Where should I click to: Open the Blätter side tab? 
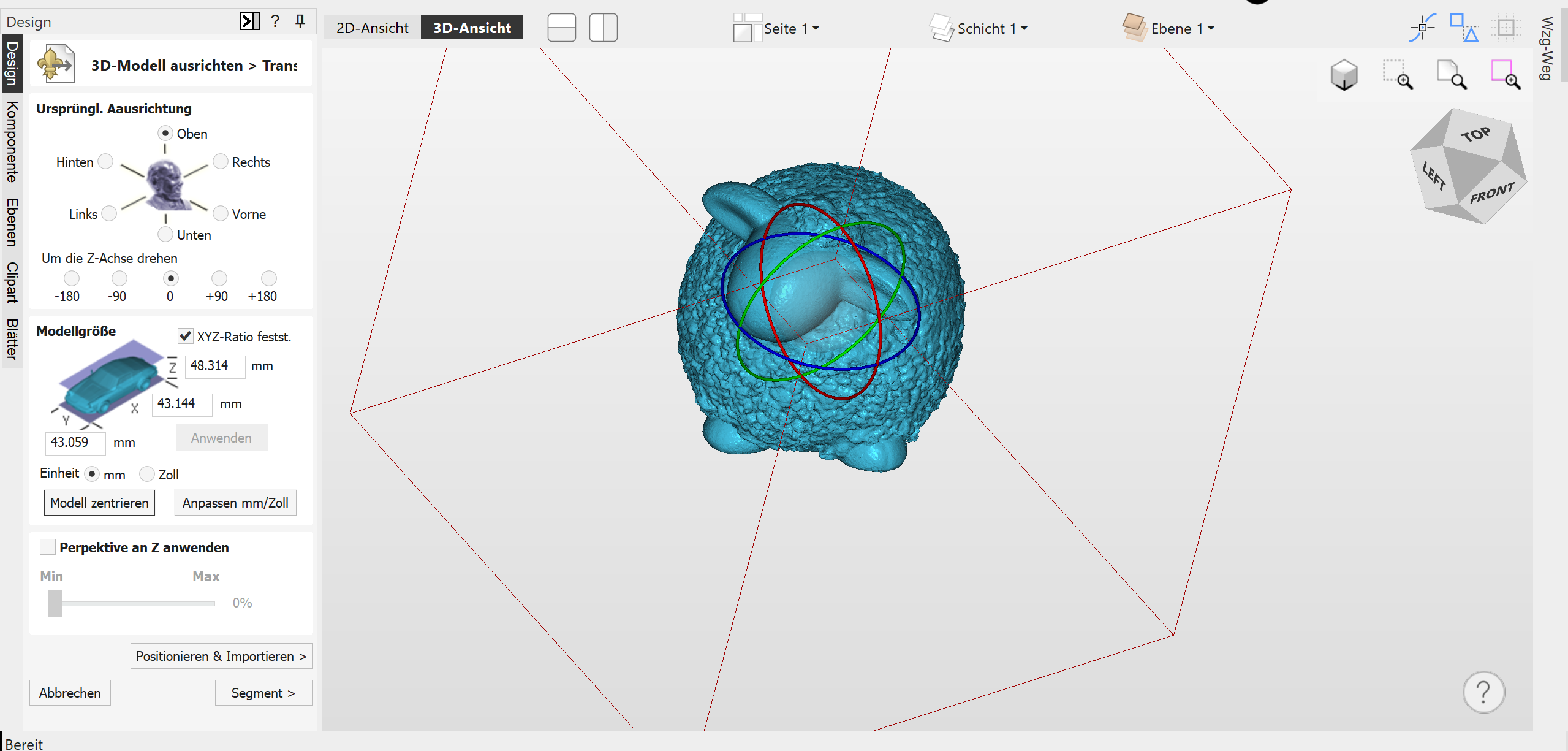[11, 339]
